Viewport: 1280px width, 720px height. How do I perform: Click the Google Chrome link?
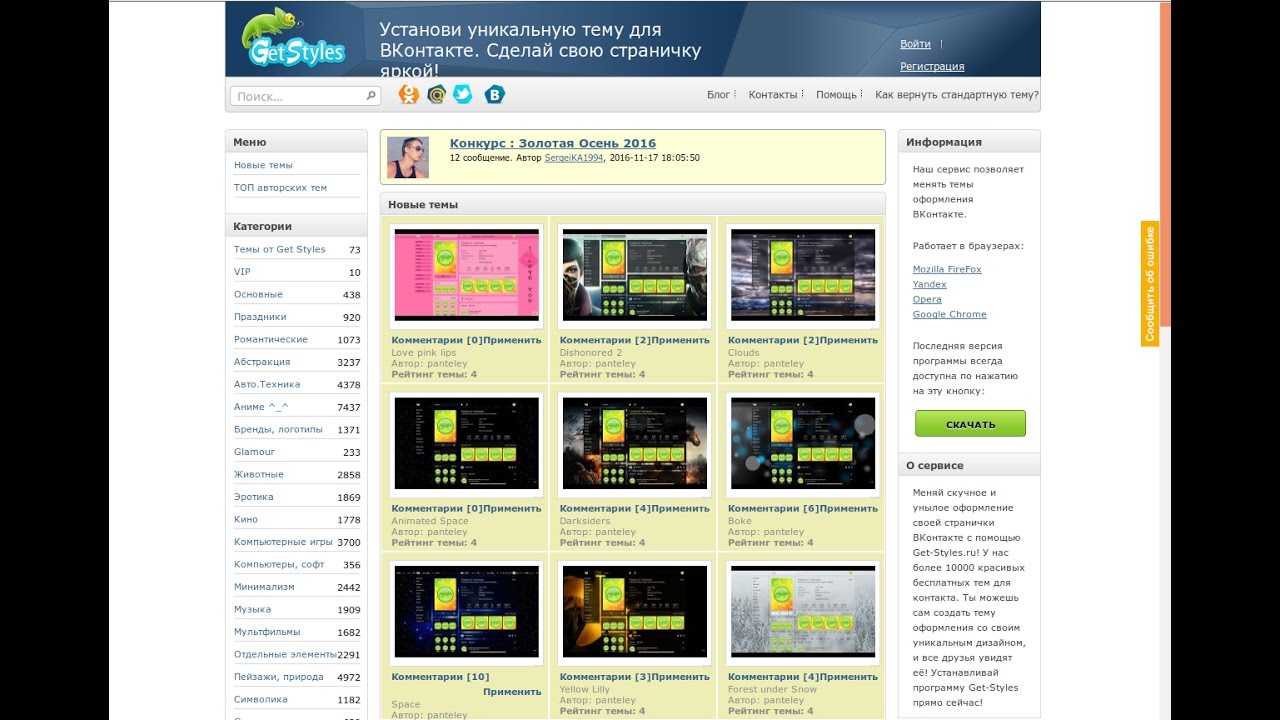(x=949, y=314)
